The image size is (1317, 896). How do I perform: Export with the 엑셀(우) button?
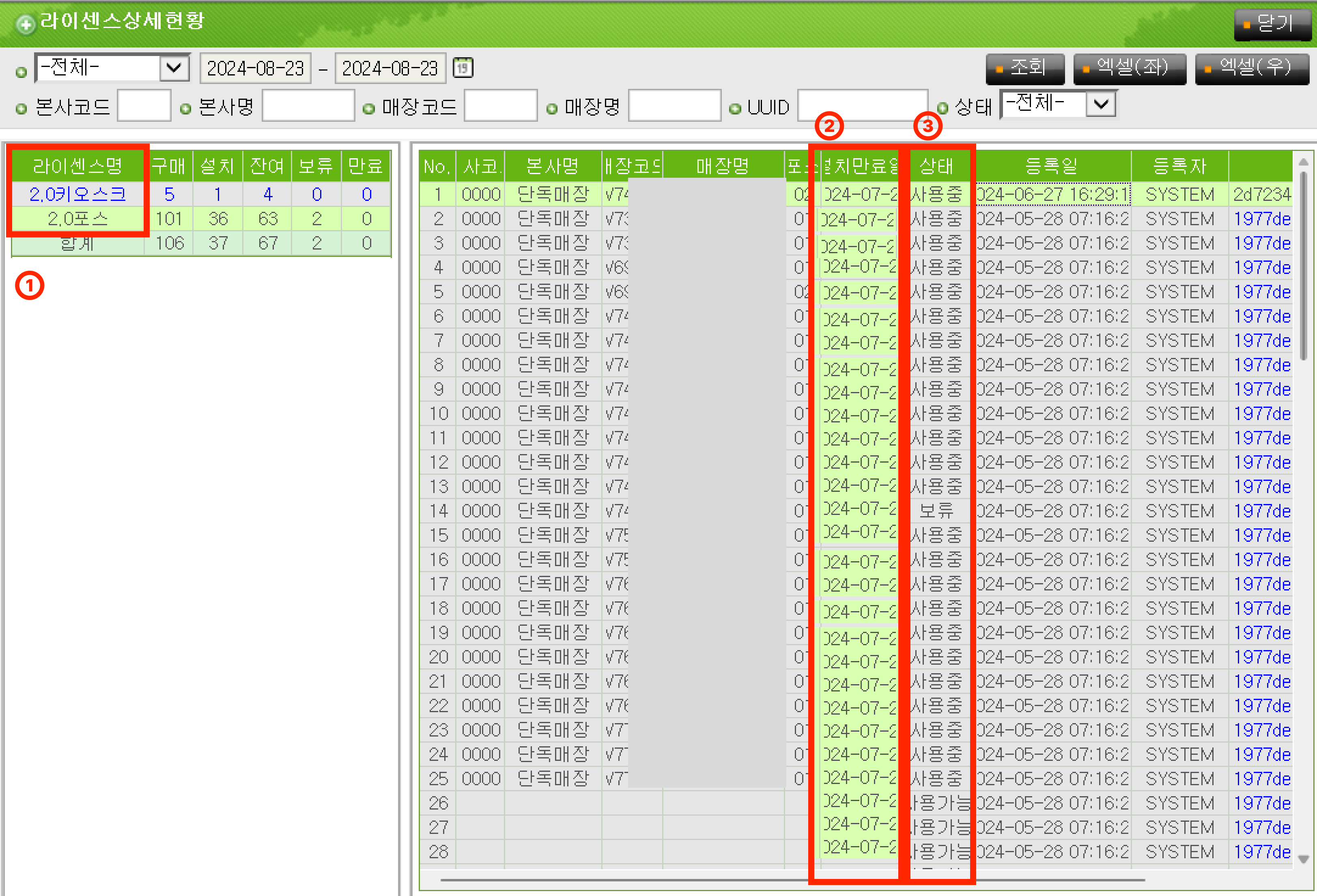(1251, 68)
